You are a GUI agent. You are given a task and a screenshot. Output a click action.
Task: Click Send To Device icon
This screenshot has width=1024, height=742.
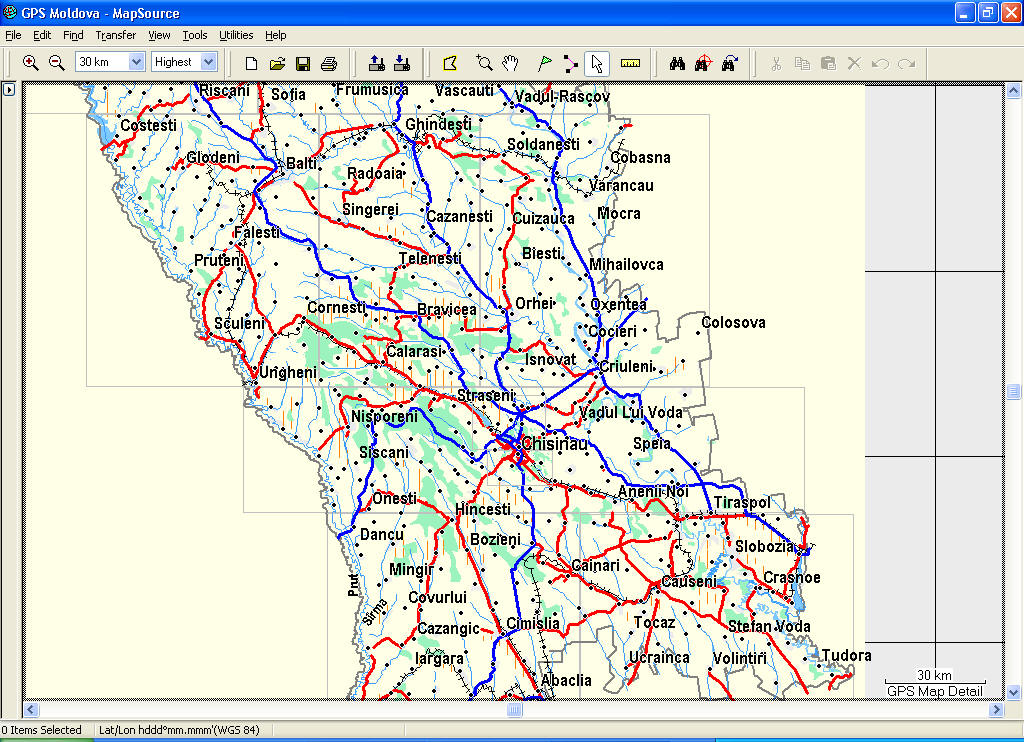pos(377,63)
